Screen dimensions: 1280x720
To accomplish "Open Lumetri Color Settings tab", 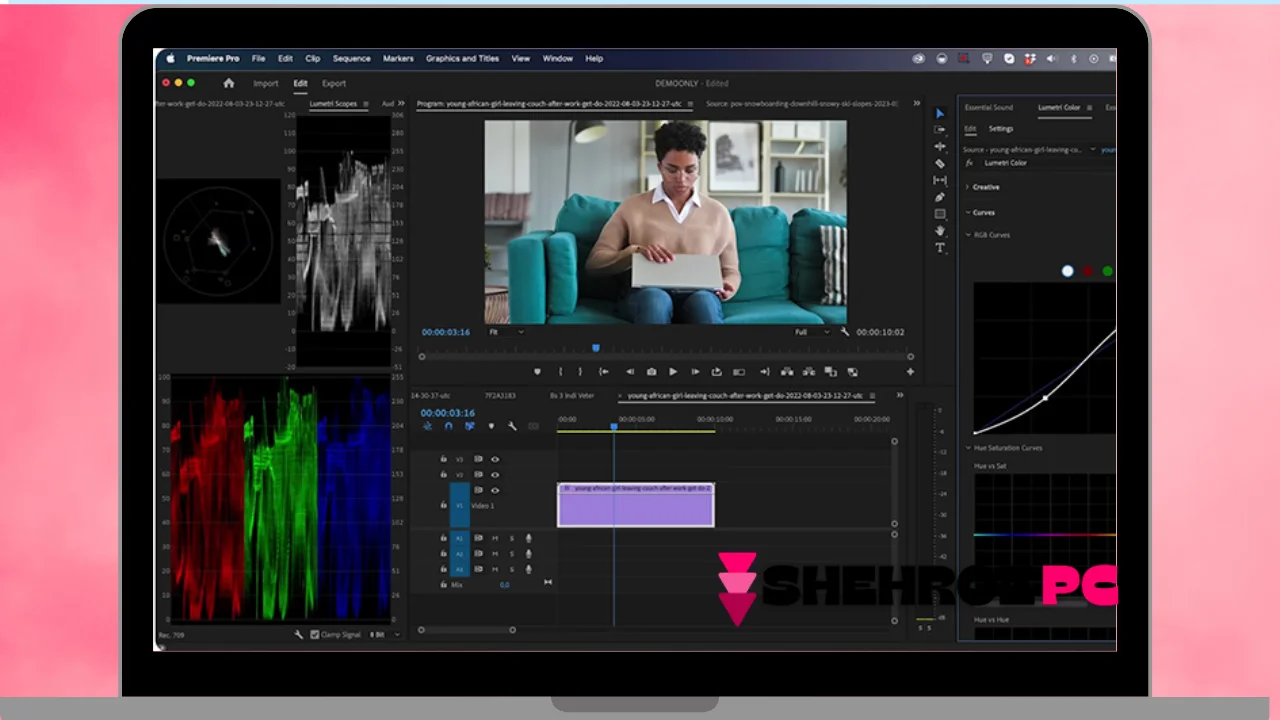I will 1001,128.
